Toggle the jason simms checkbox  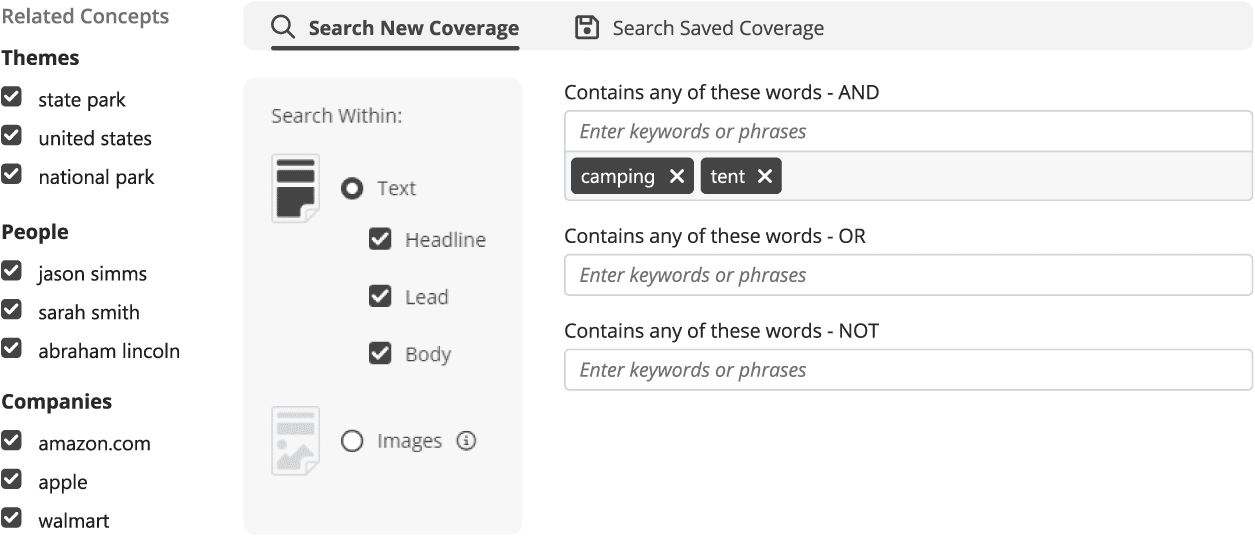12,271
